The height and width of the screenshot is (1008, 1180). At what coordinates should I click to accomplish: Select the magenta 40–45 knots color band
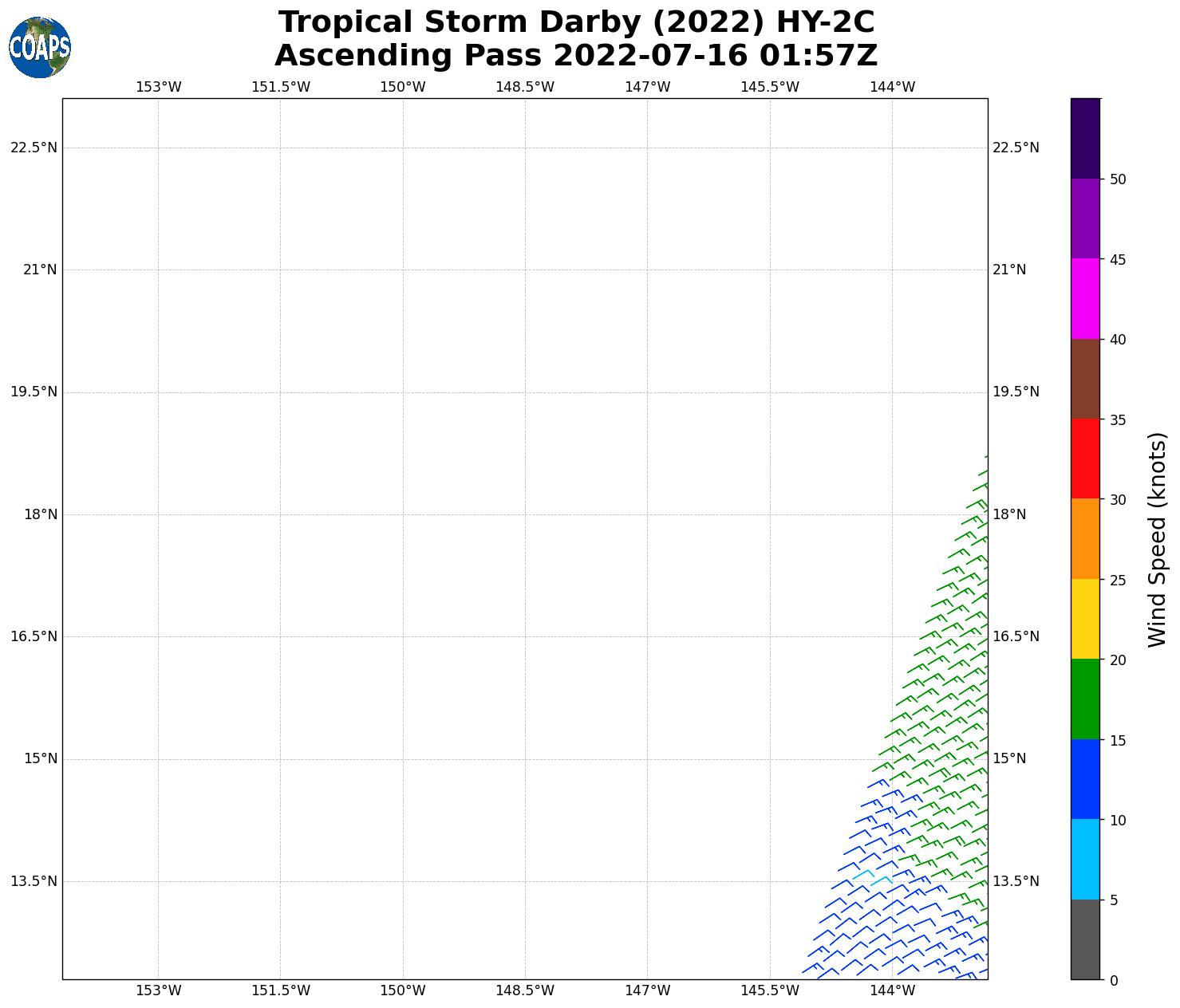(1085, 298)
